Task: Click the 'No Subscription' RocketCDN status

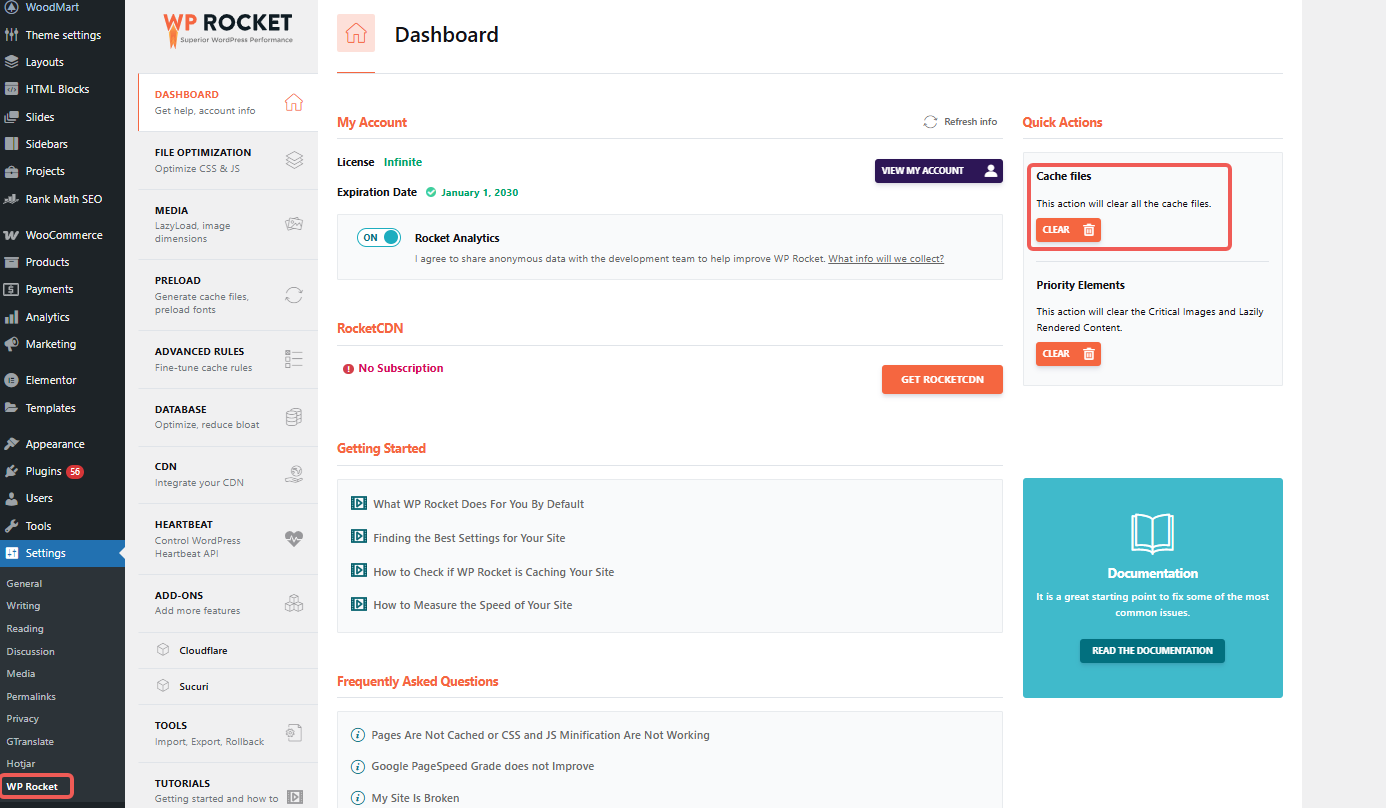Action: coord(401,368)
